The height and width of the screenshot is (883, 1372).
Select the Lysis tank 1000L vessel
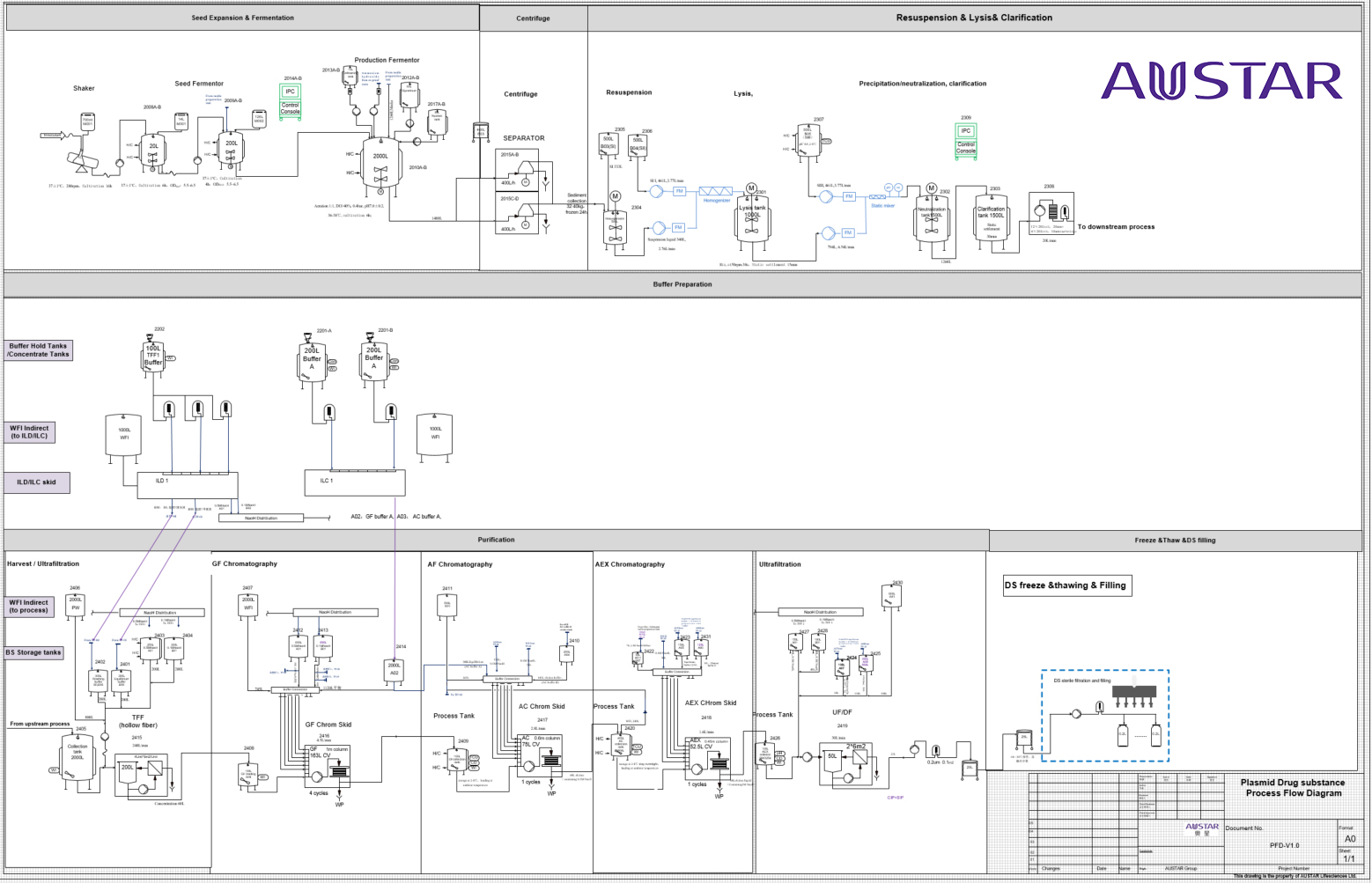(752, 217)
